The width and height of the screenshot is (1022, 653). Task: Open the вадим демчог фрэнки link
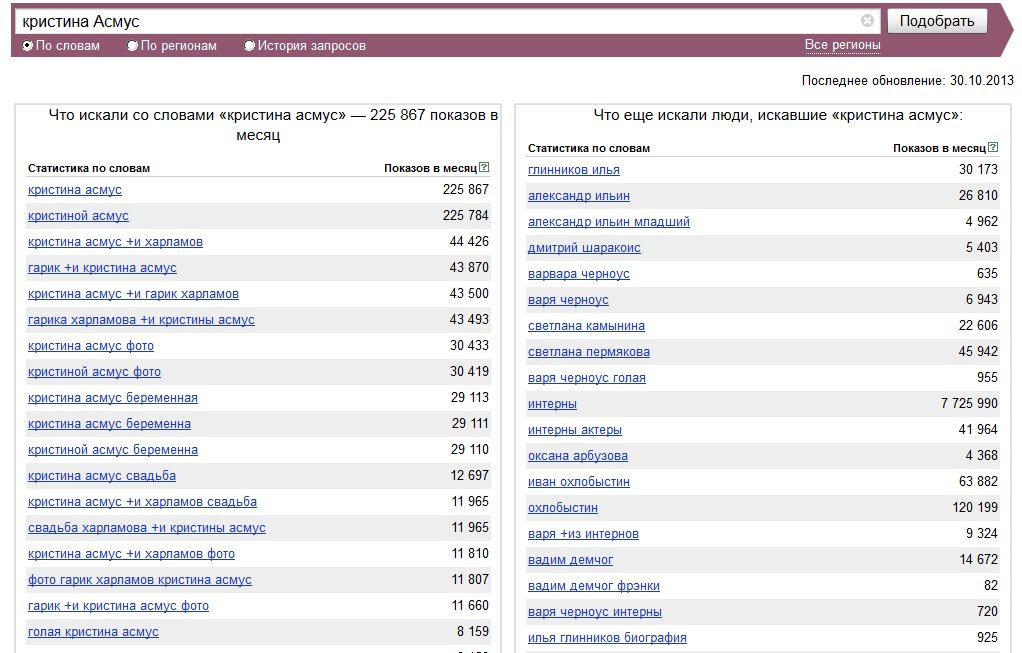pyautogui.click(x=594, y=586)
